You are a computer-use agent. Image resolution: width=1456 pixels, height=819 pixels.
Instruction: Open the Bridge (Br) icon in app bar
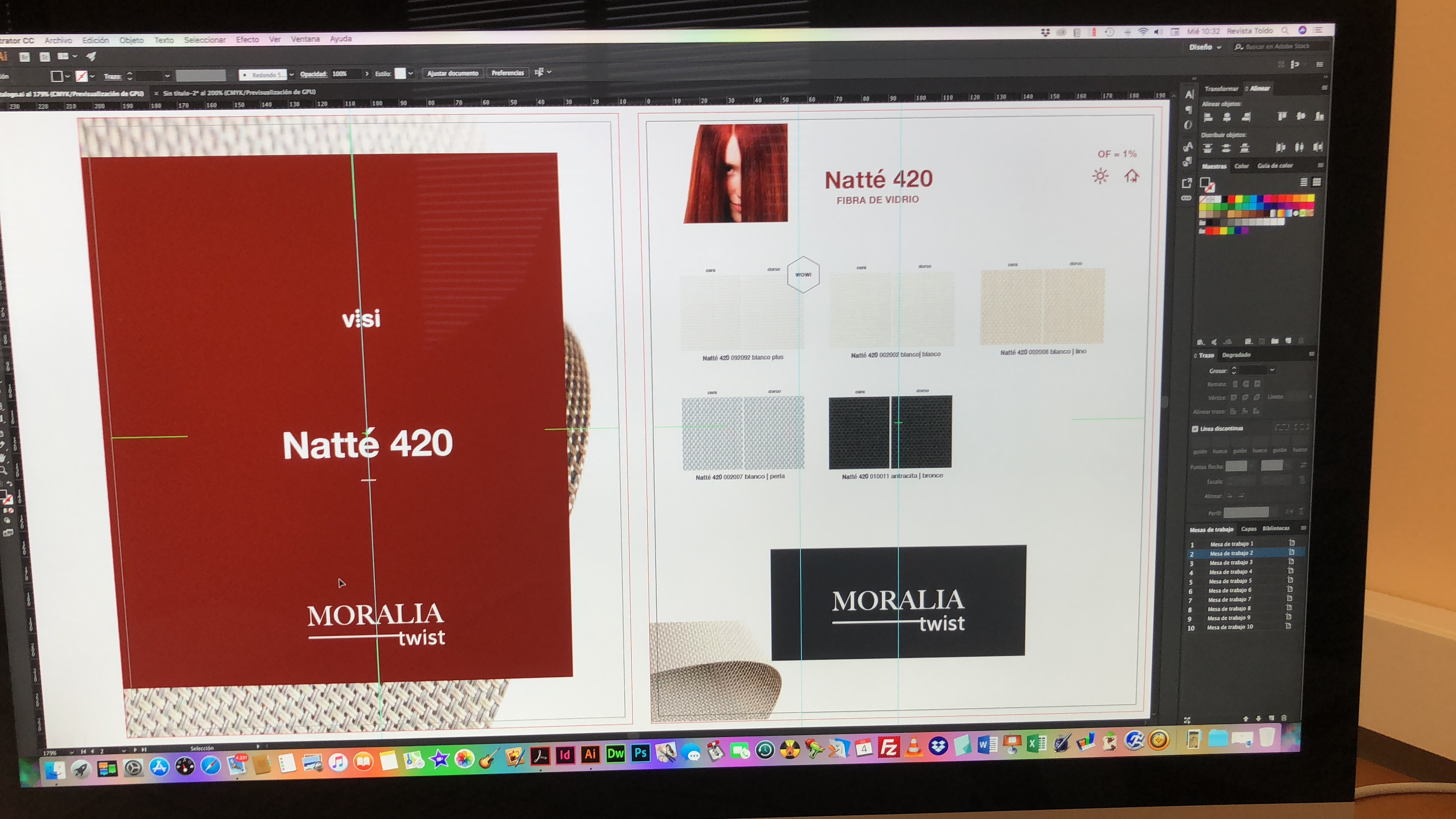[24, 56]
